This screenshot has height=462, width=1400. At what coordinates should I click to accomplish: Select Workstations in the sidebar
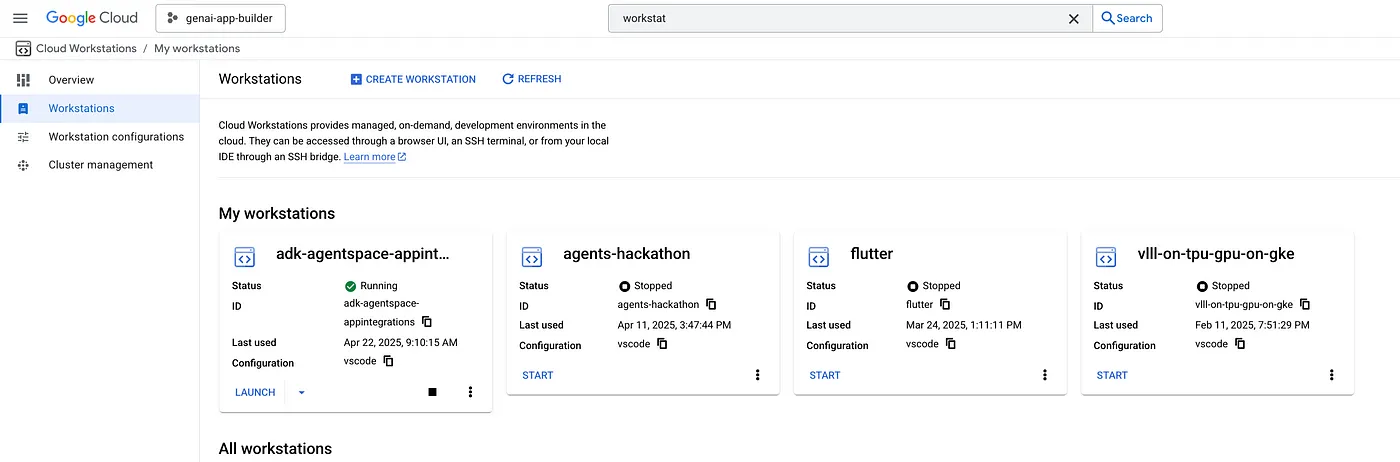100,108
